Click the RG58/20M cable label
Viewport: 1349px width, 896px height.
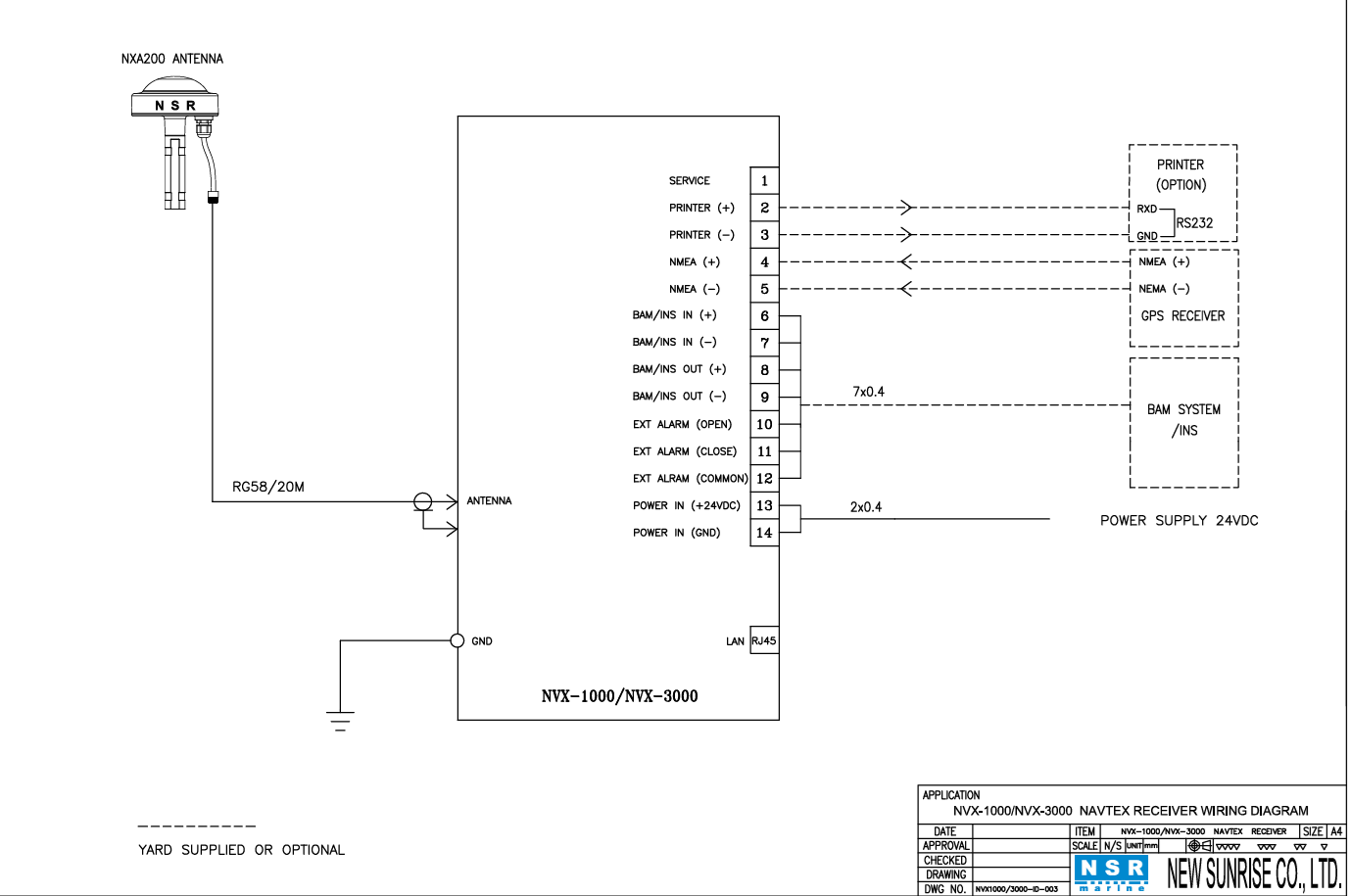pos(267,487)
